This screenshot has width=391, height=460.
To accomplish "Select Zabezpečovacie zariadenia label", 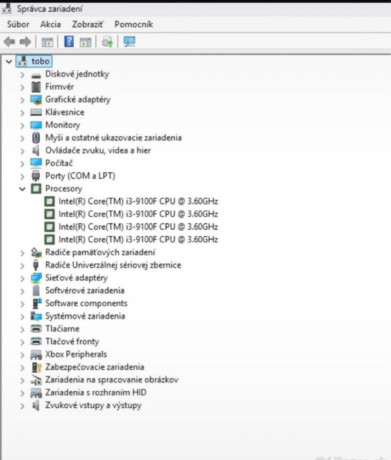I will click(x=95, y=367).
